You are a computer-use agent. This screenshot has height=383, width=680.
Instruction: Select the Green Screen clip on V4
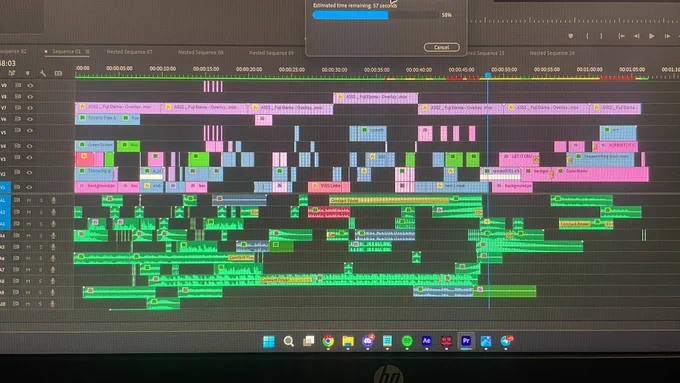click(x=95, y=145)
